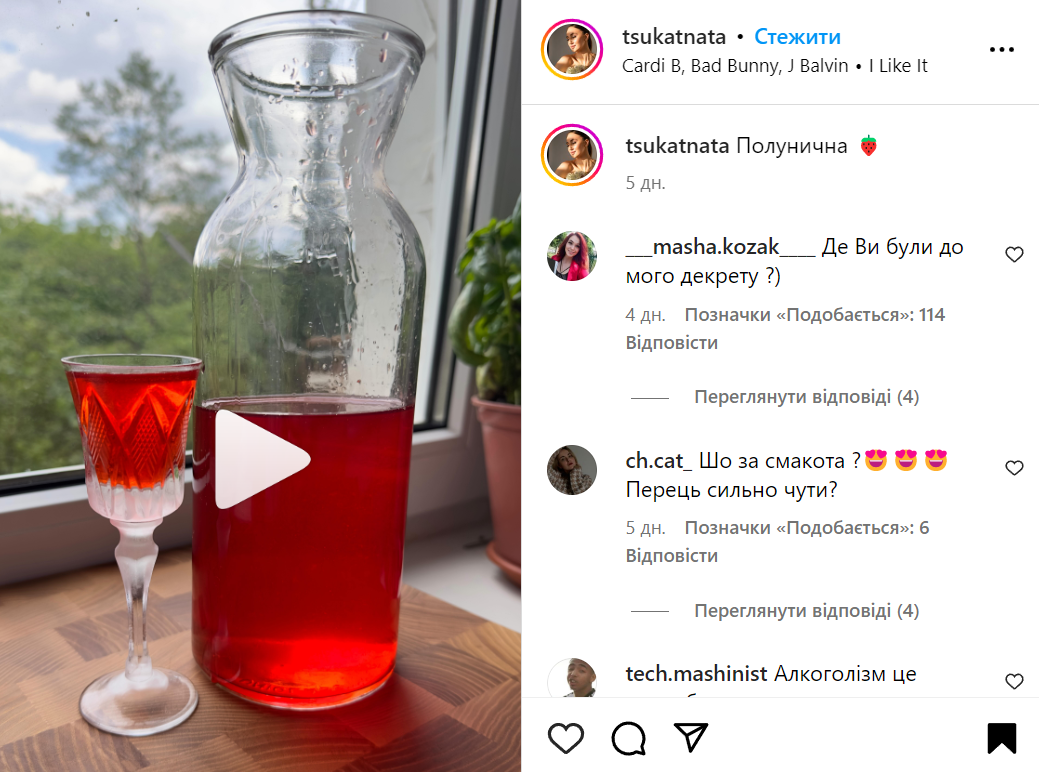Screen dimensions: 1039x772
Task: Play the reel video
Action: tap(262, 459)
